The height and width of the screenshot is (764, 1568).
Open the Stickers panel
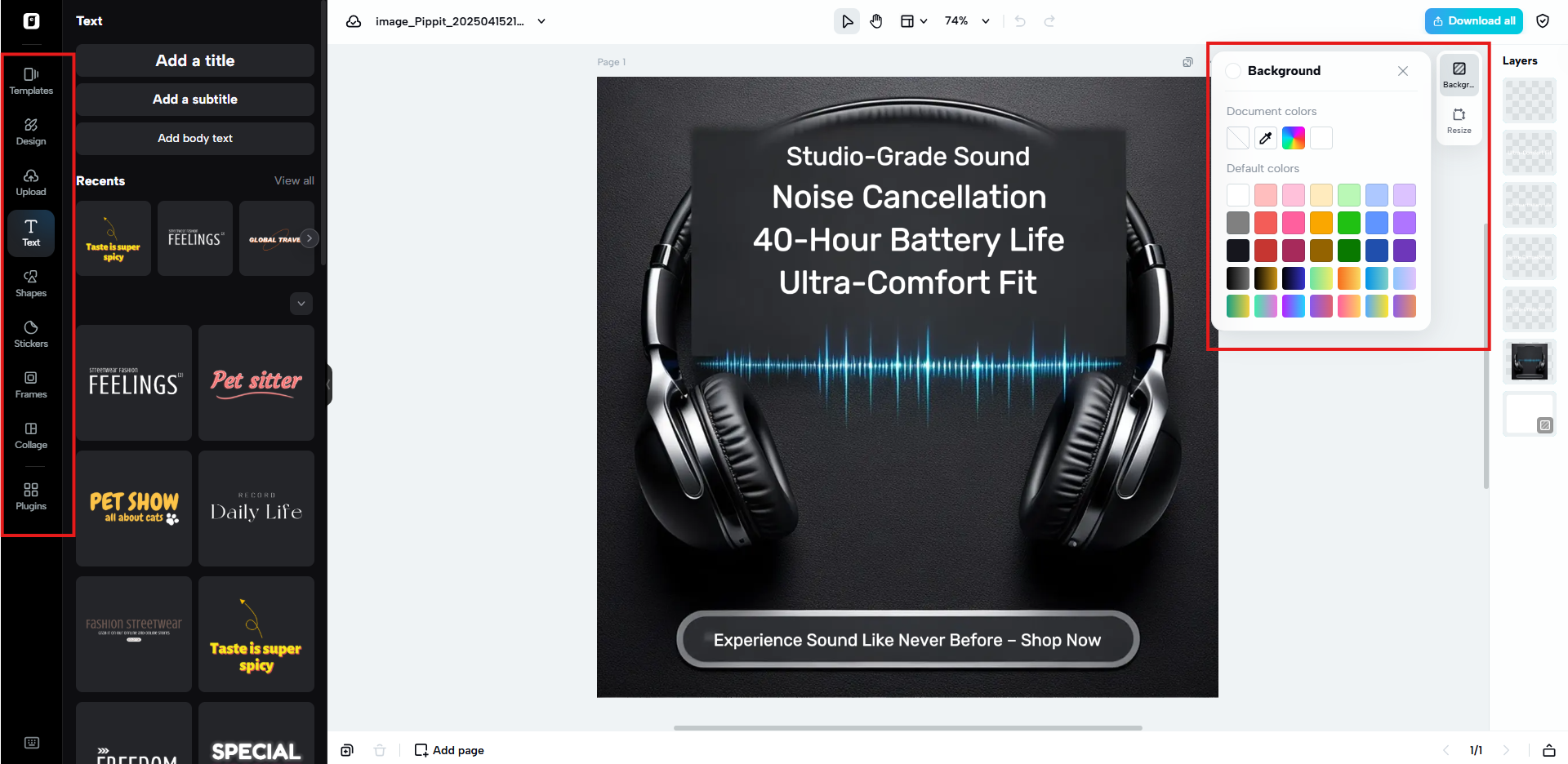[x=30, y=334]
